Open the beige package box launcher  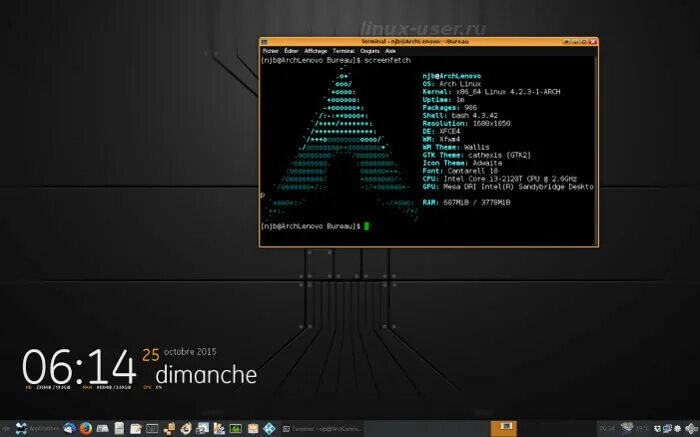pos(253,429)
